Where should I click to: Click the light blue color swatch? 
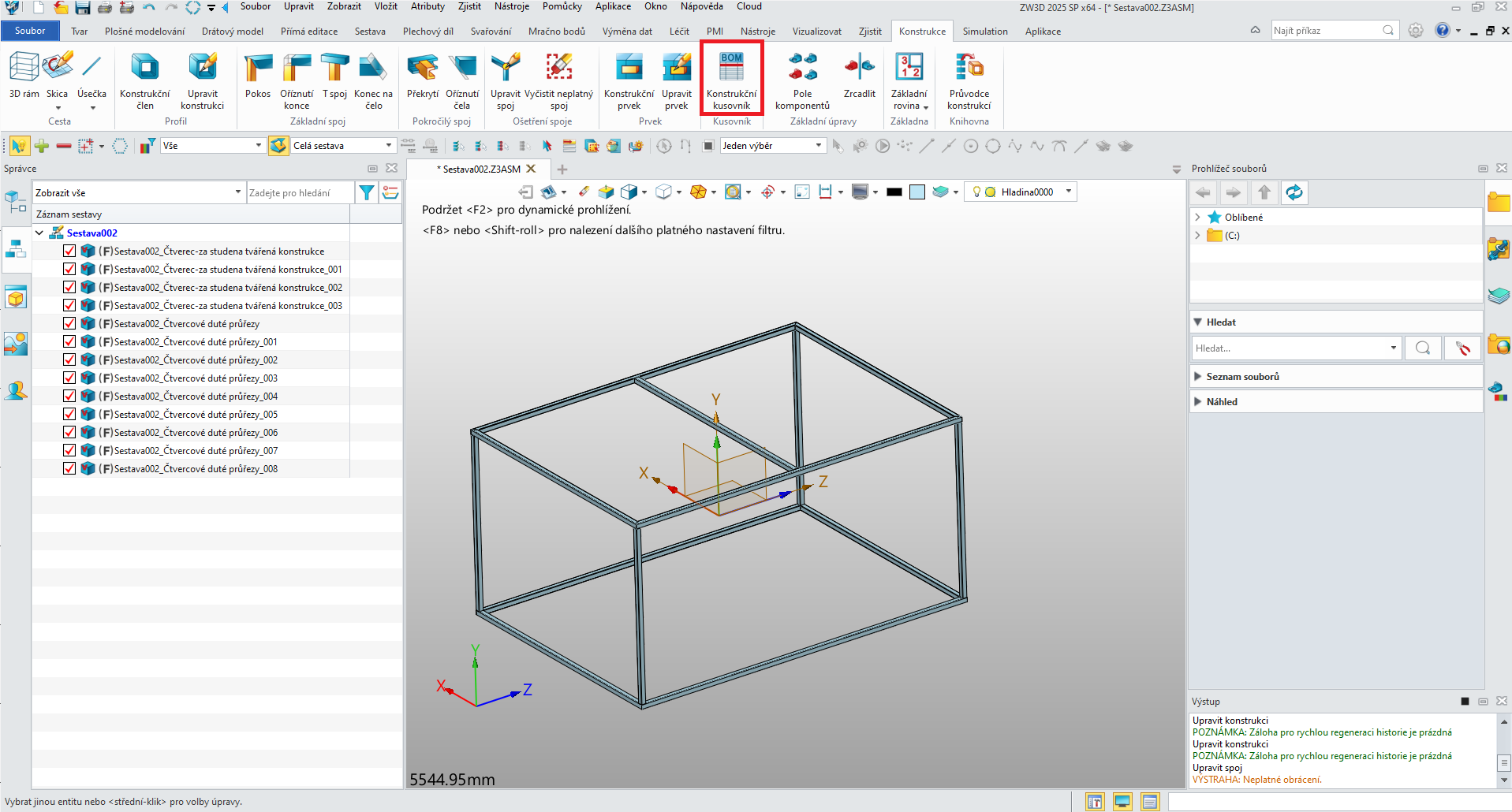pyautogui.click(x=917, y=192)
